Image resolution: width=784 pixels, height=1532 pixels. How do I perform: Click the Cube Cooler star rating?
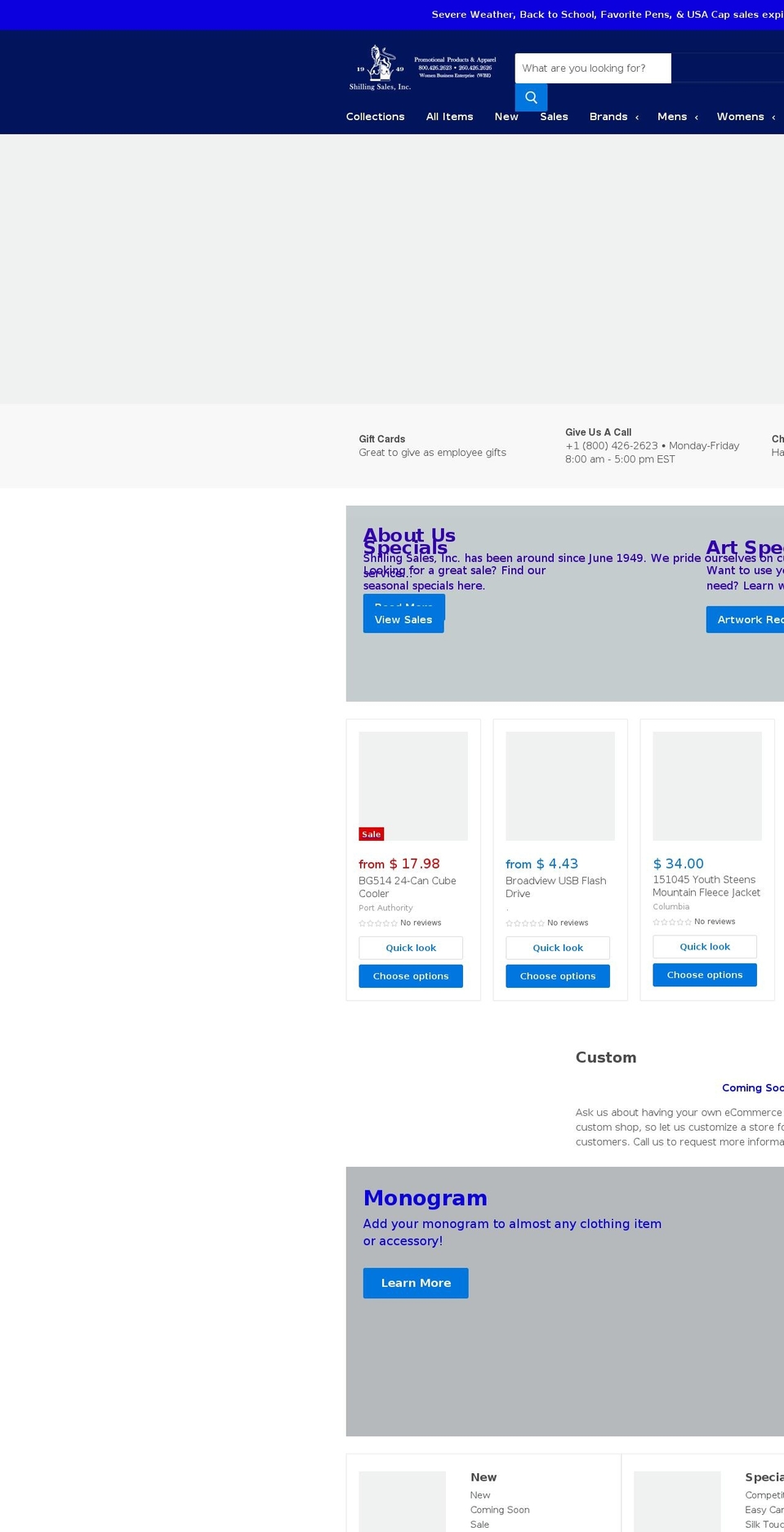(378, 923)
